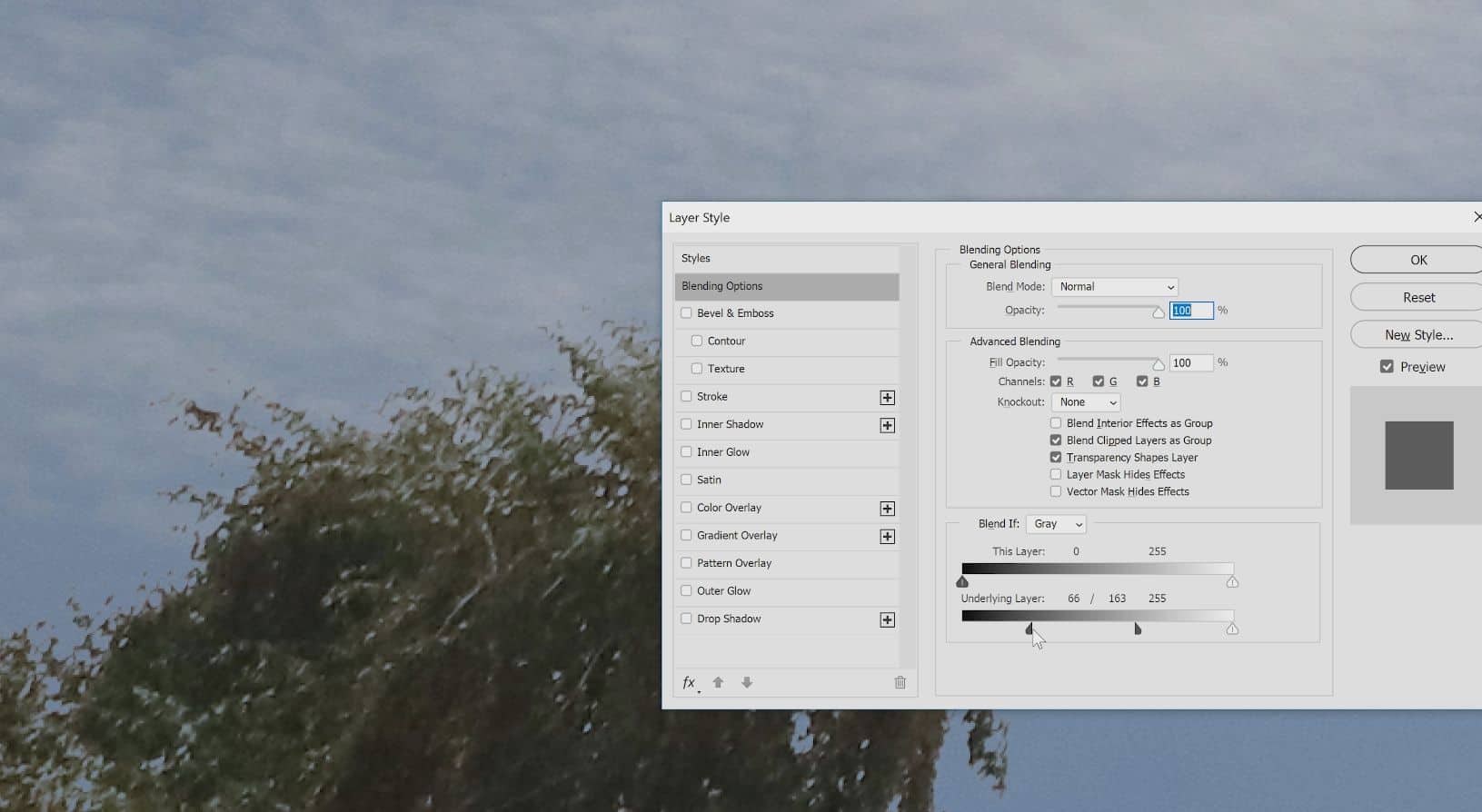
Task: Click the Fill Opacity slider handle
Action: (1159, 364)
